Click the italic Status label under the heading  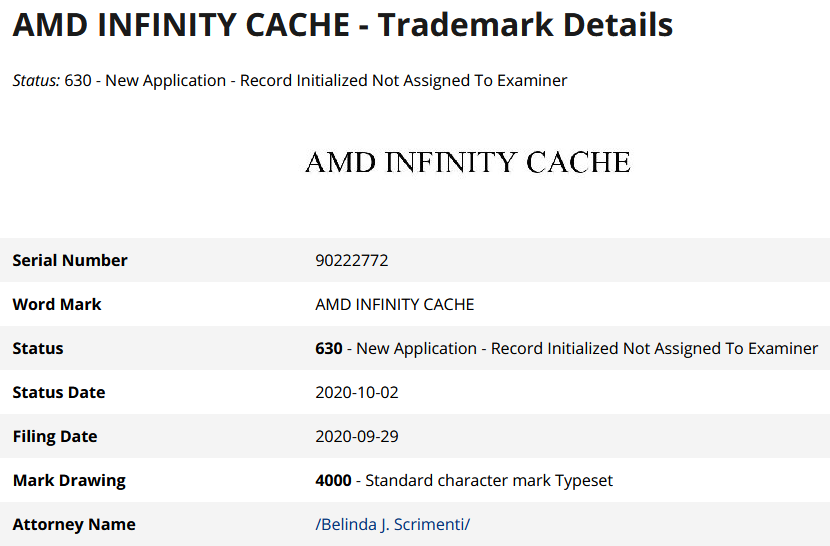pyautogui.click(x=36, y=80)
